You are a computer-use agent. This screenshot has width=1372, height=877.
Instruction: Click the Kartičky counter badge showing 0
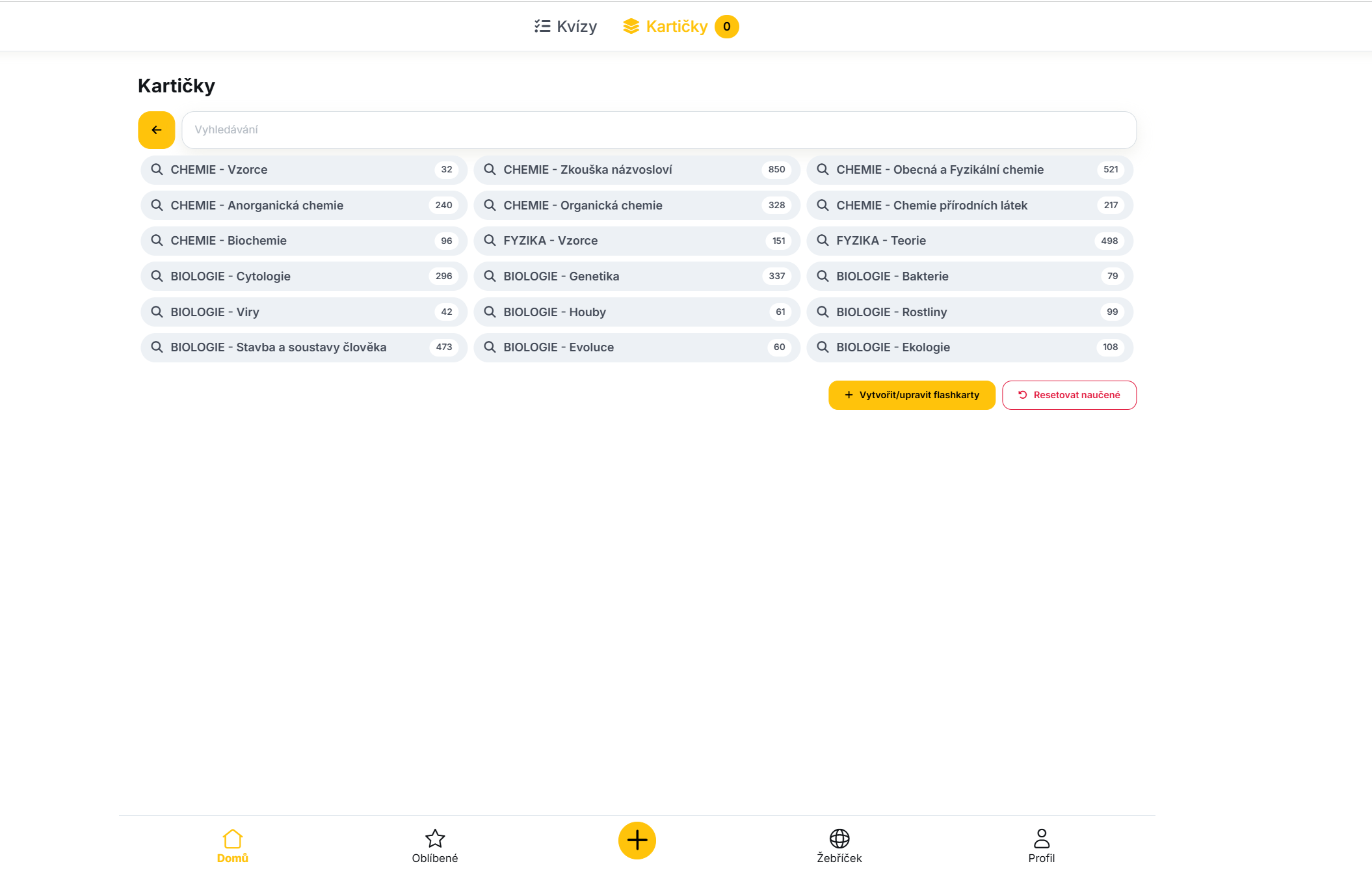point(726,27)
